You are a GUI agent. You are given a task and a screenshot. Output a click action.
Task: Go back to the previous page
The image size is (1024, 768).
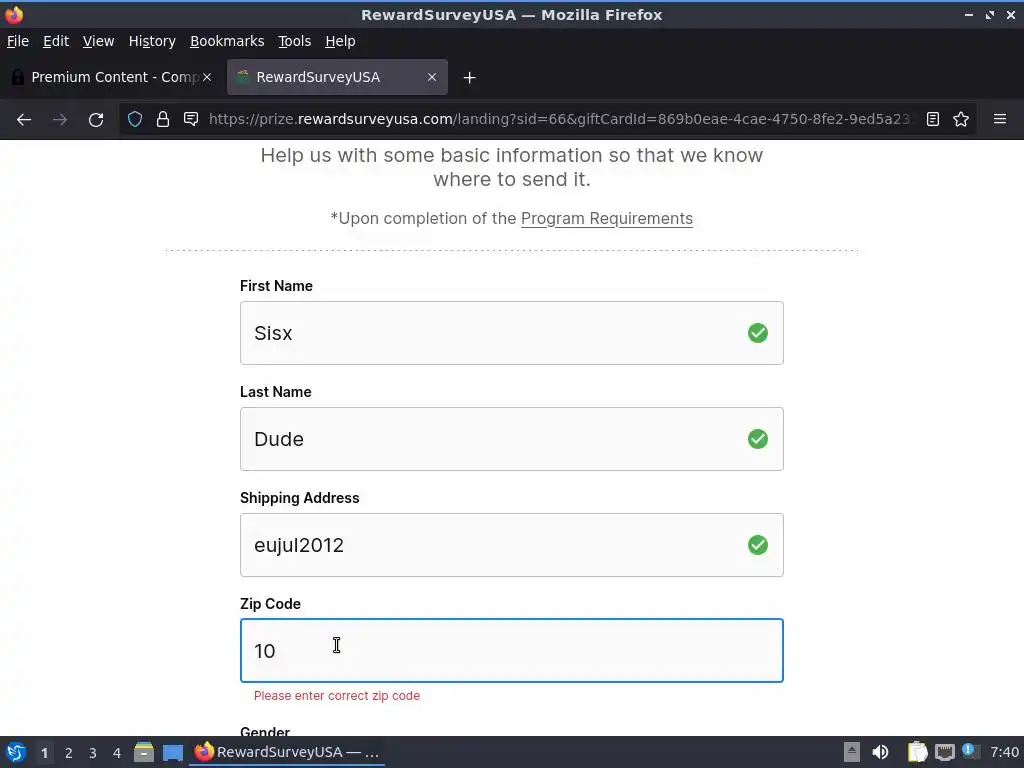point(24,120)
